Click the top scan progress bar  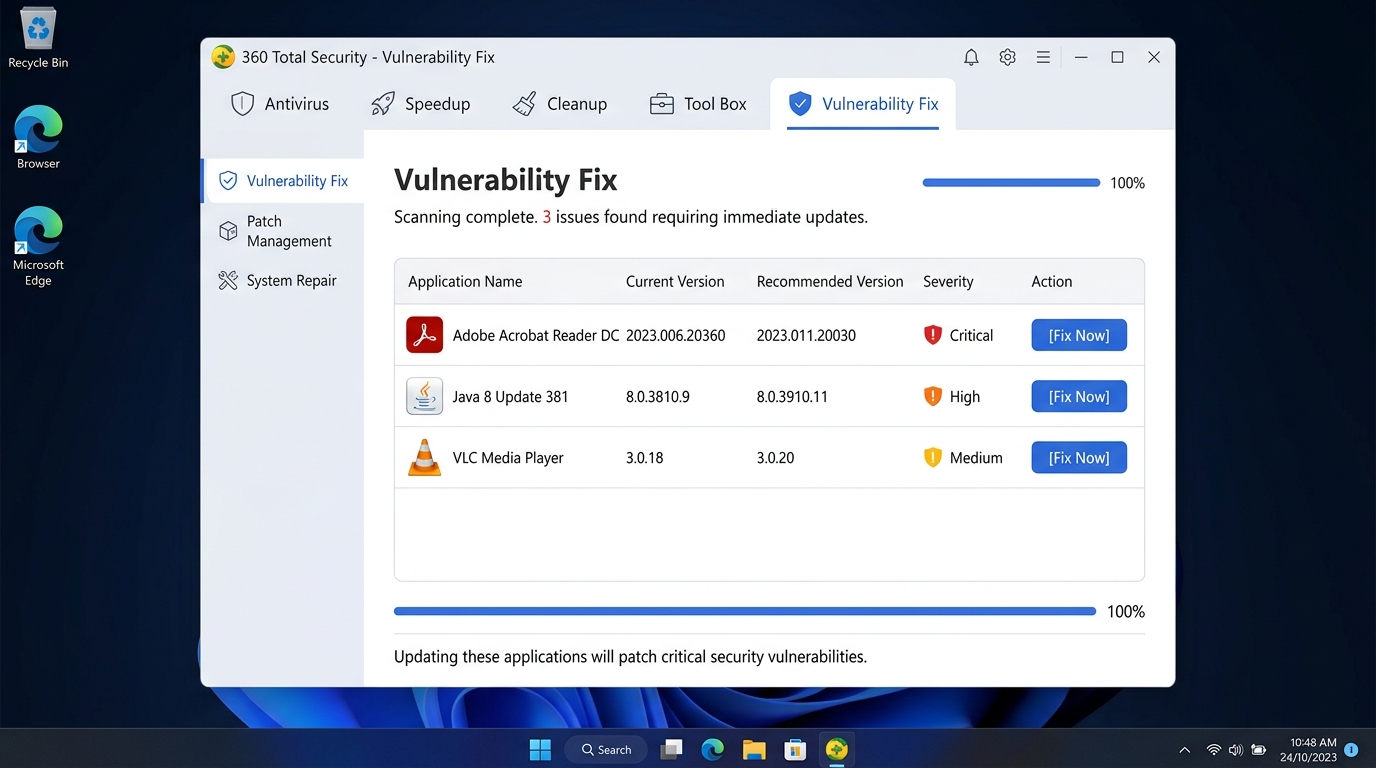[1010, 182]
